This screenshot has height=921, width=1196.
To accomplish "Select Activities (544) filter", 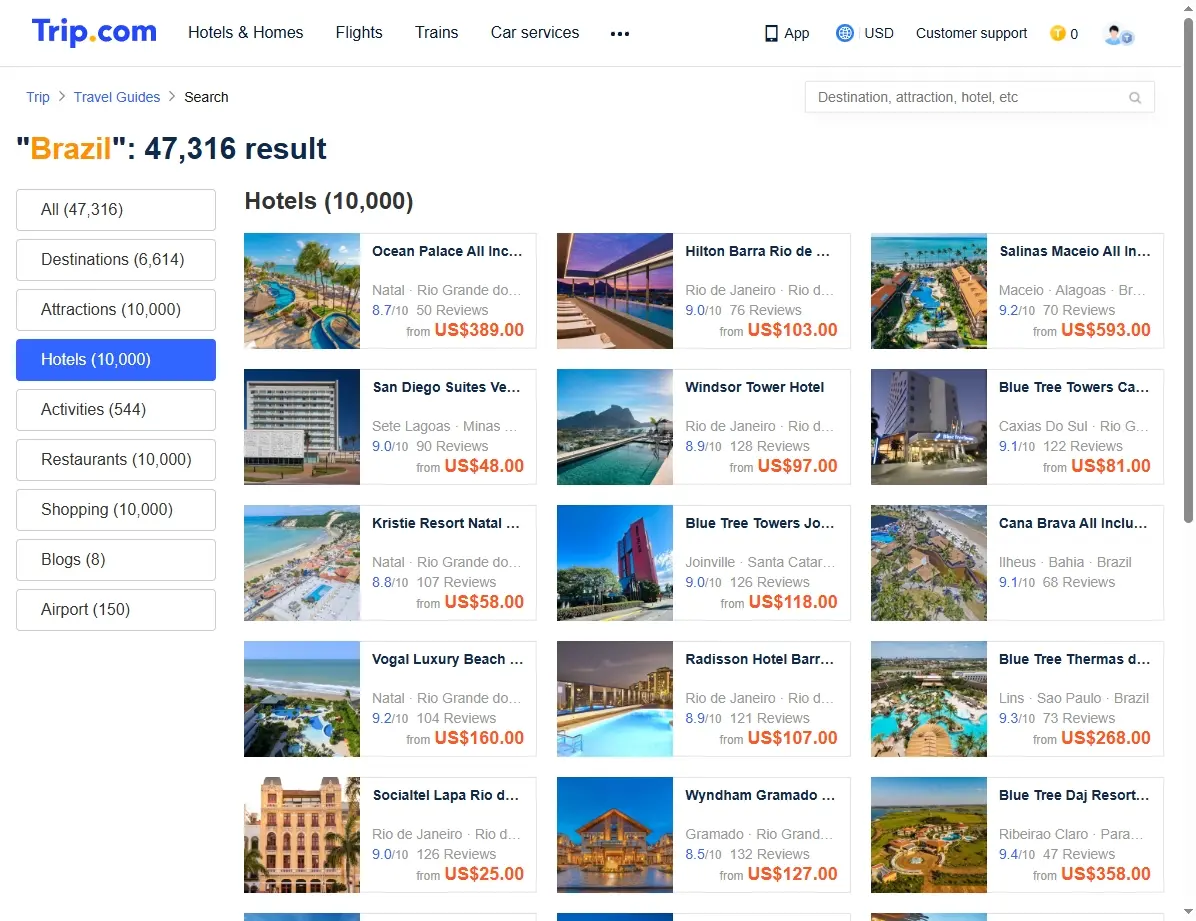I will [116, 410].
